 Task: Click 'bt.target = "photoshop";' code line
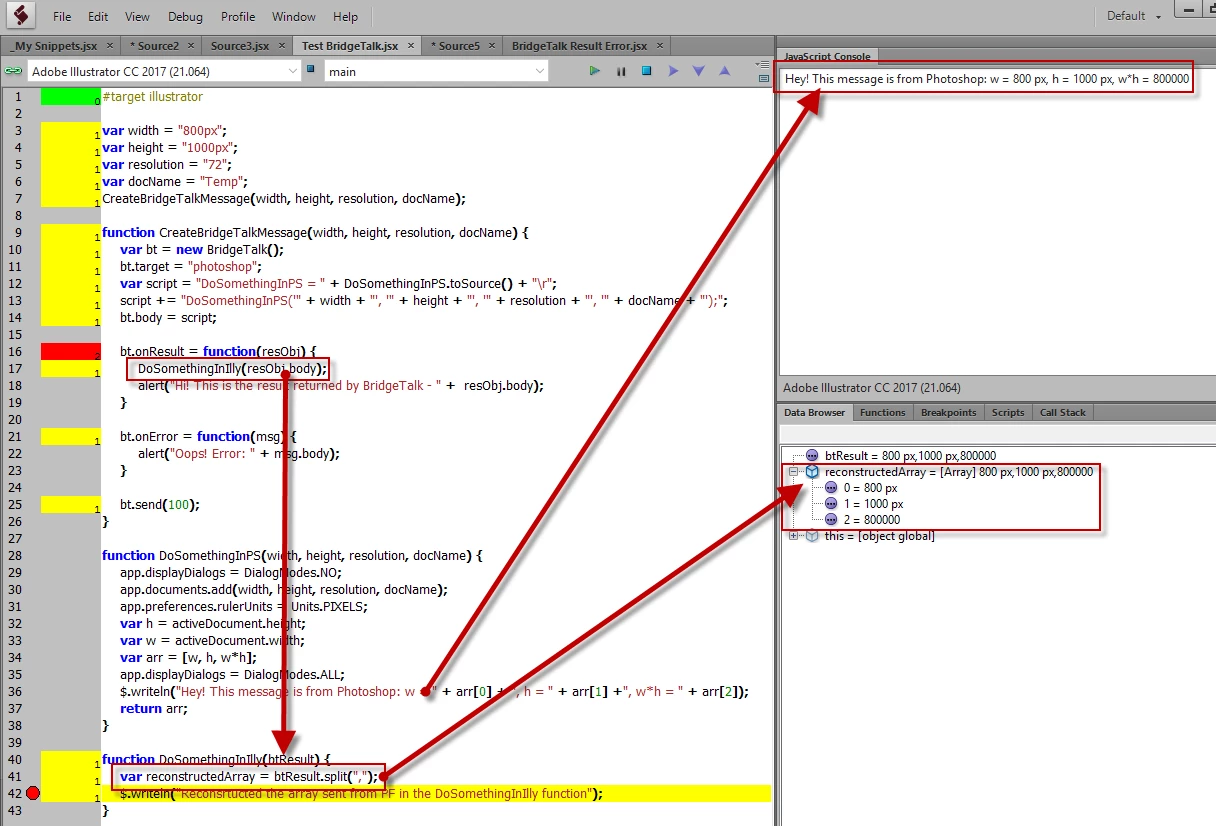[x=190, y=266]
